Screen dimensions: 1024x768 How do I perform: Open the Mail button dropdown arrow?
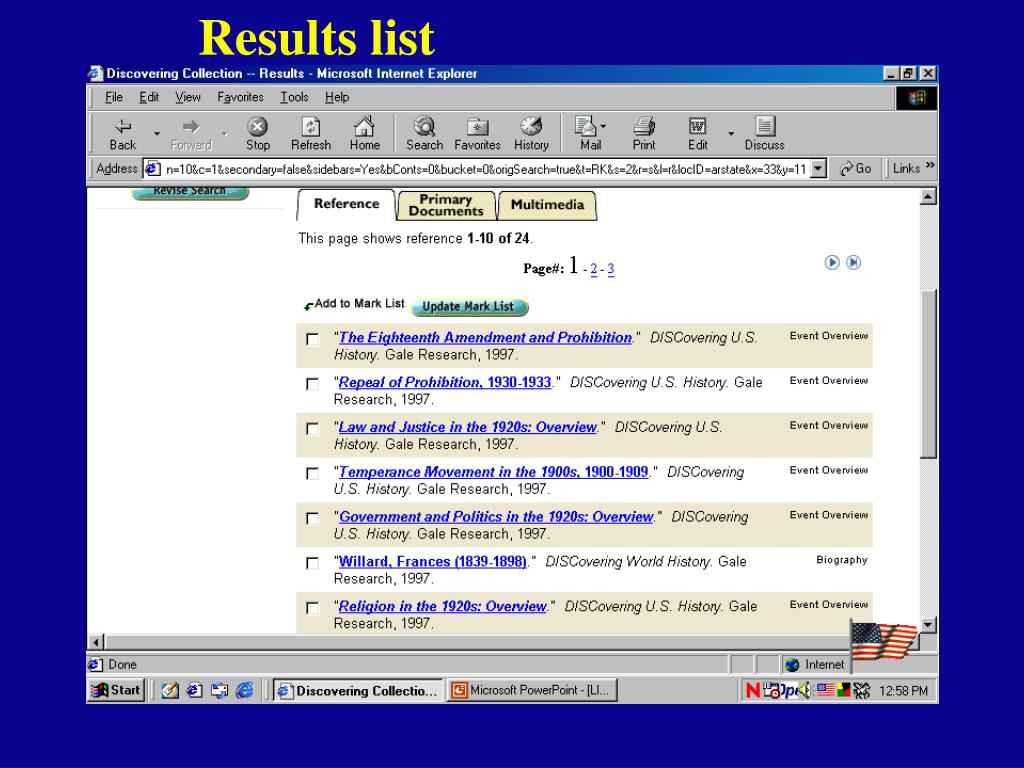click(x=603, y=126)
